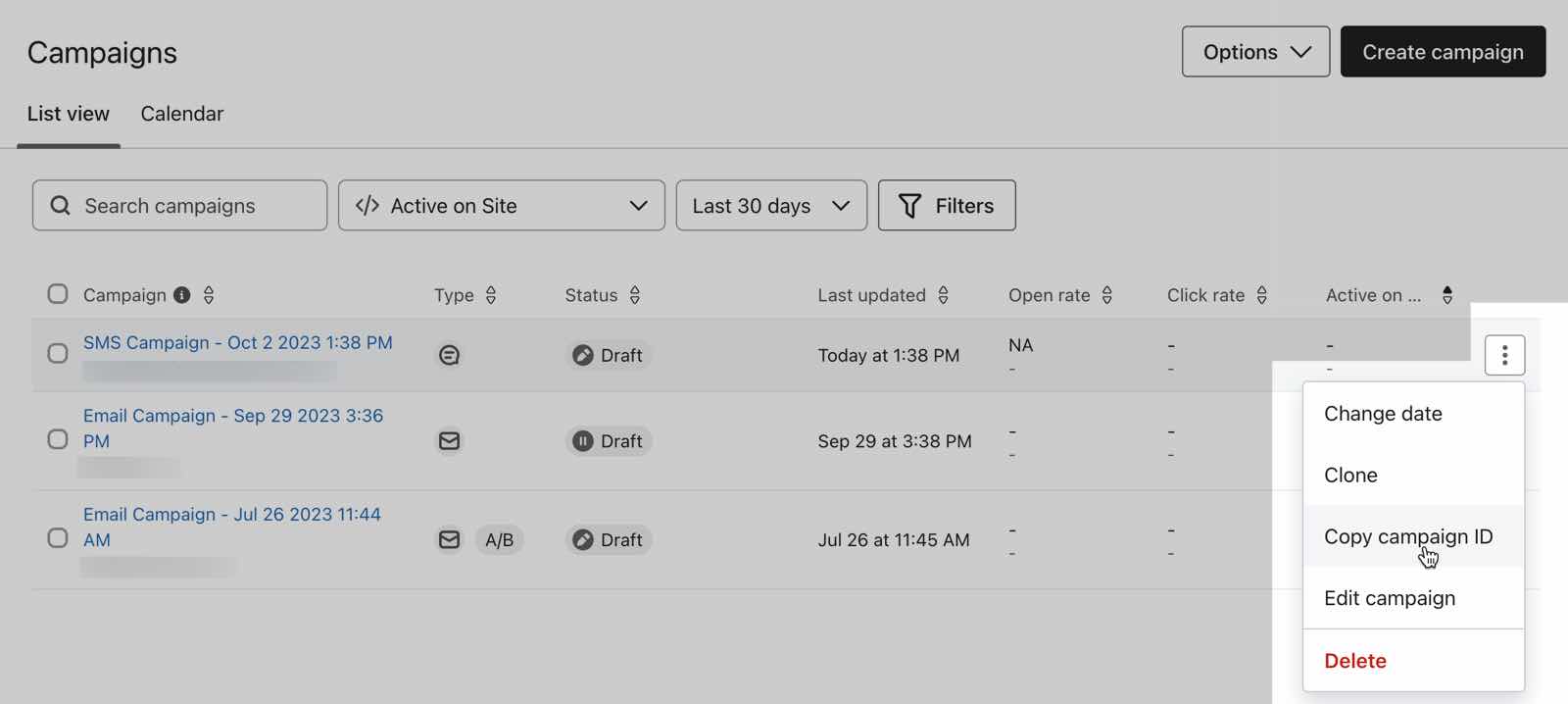Click the Campaign column info icon

pyautogui.click(x=182, y=295)
